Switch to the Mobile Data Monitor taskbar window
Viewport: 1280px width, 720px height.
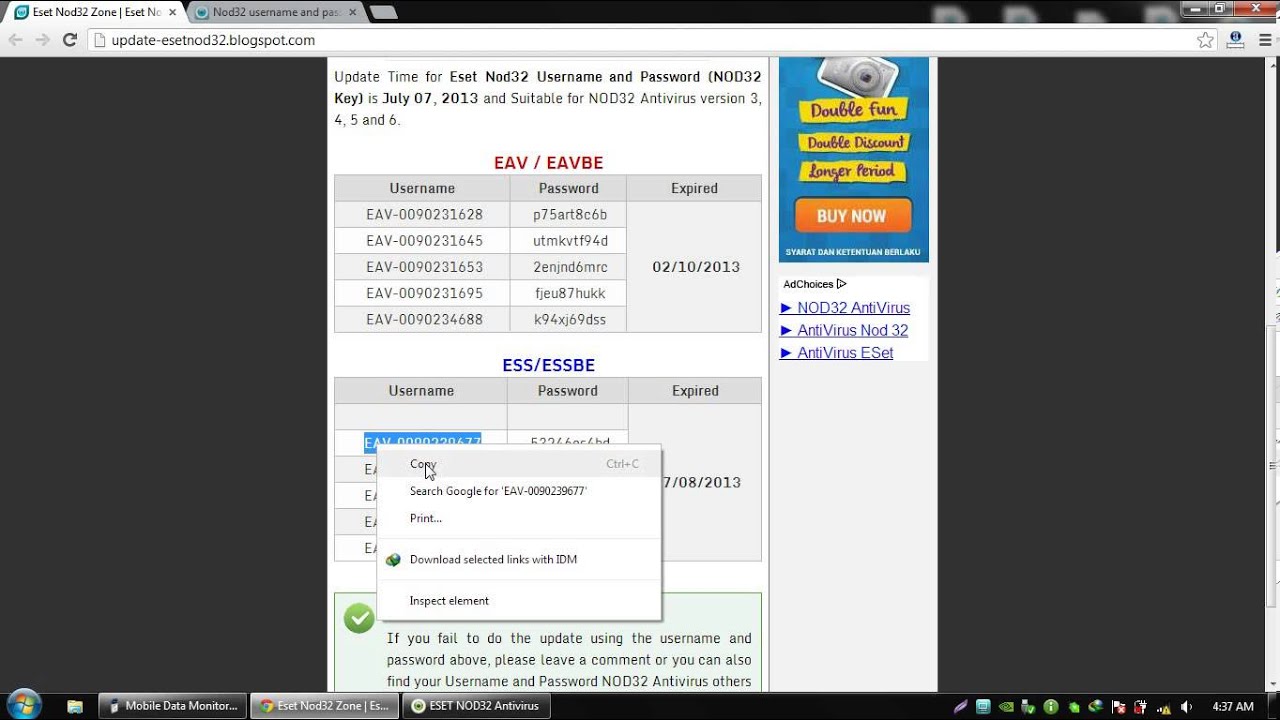pyautogui.click(x=173, y=706)
